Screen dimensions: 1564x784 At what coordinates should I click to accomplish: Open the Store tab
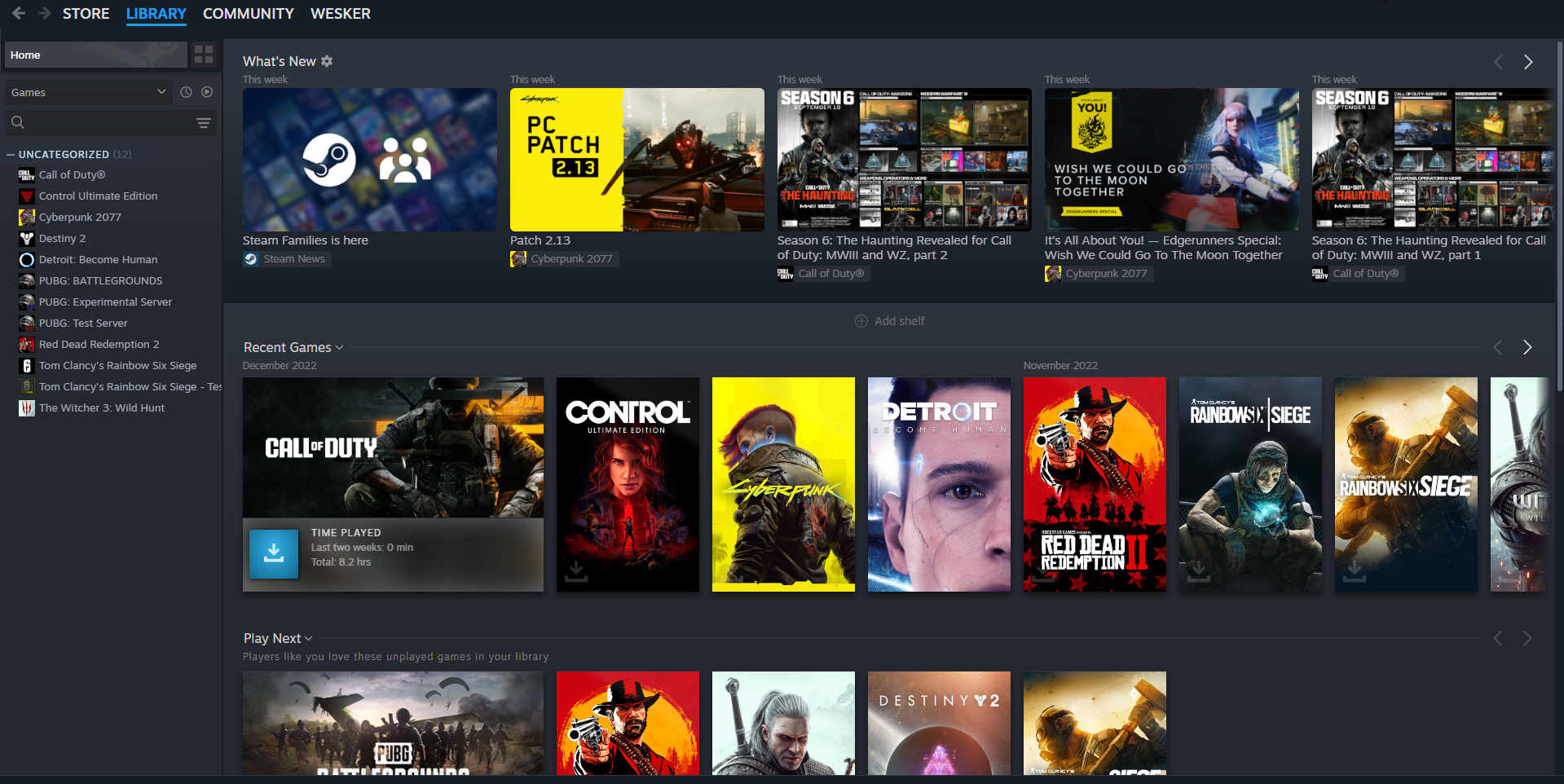click(86, 14)
